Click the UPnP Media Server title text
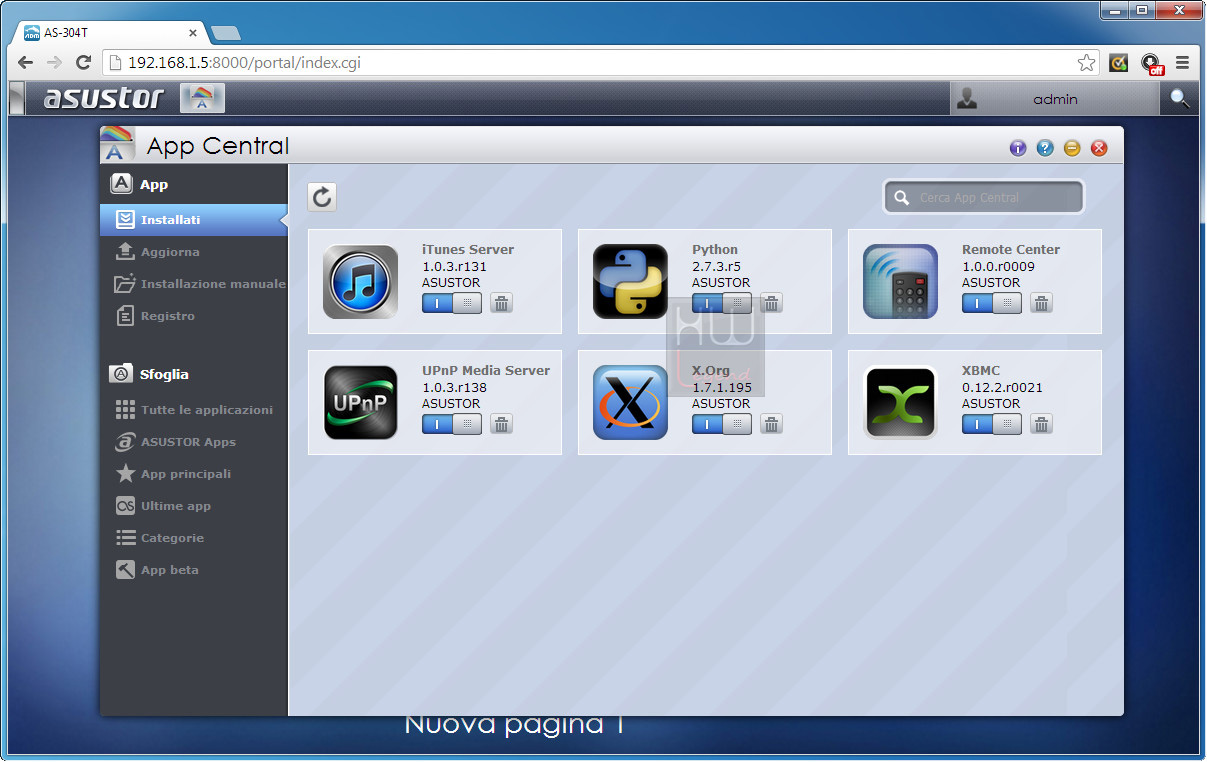1207x762 pixels. (486, 371)
